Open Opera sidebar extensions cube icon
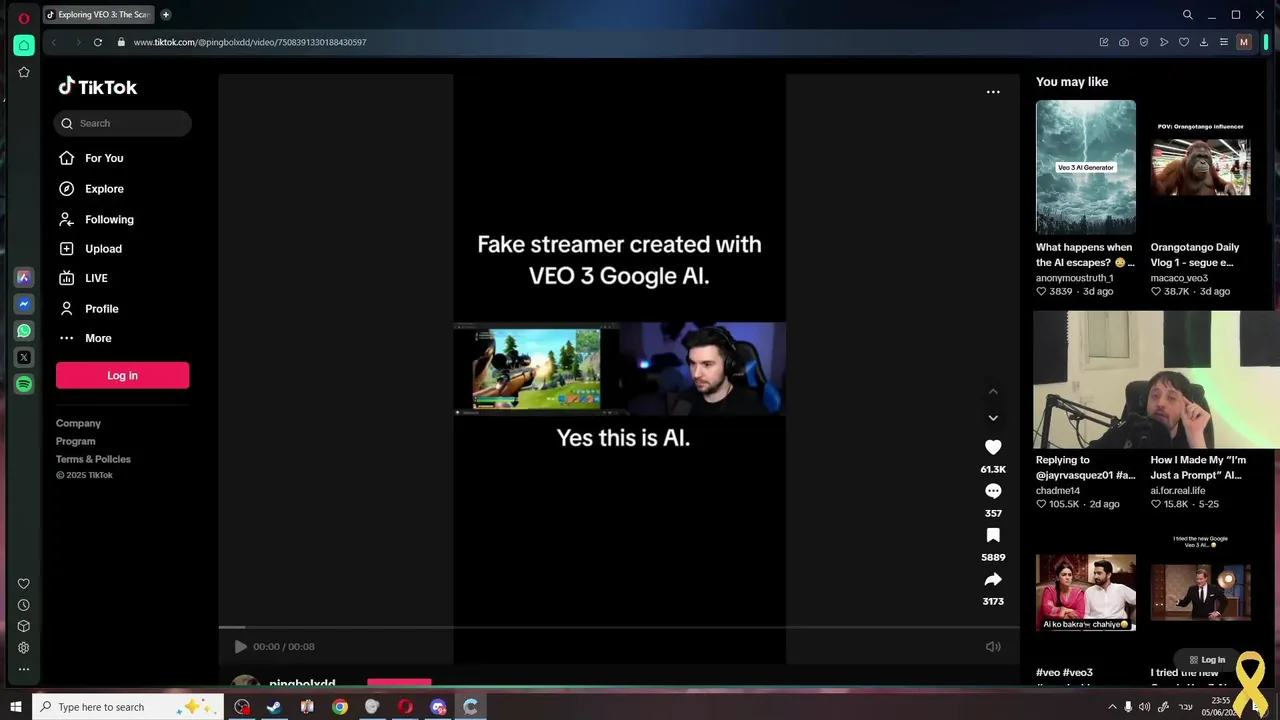The height and width of the screenshot is (720, 1280). pos(24,627)
